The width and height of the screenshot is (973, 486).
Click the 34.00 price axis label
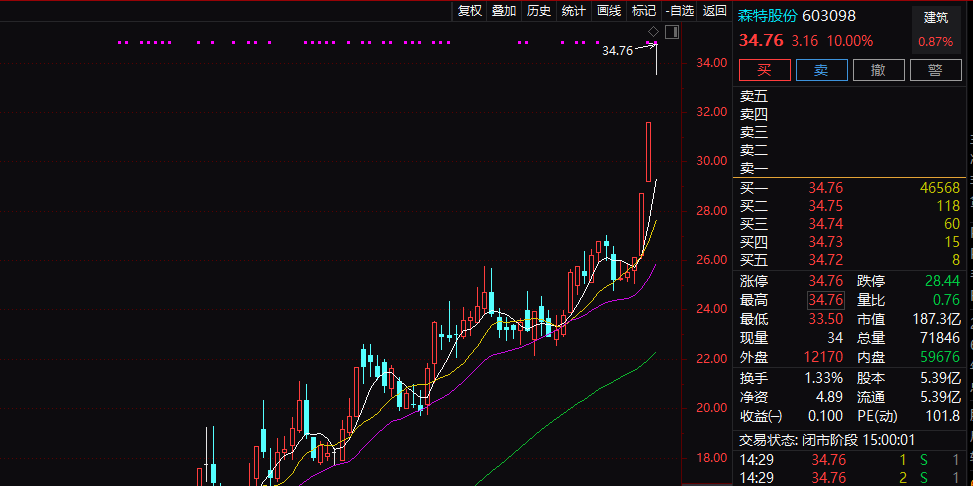[x=711, y=63]
